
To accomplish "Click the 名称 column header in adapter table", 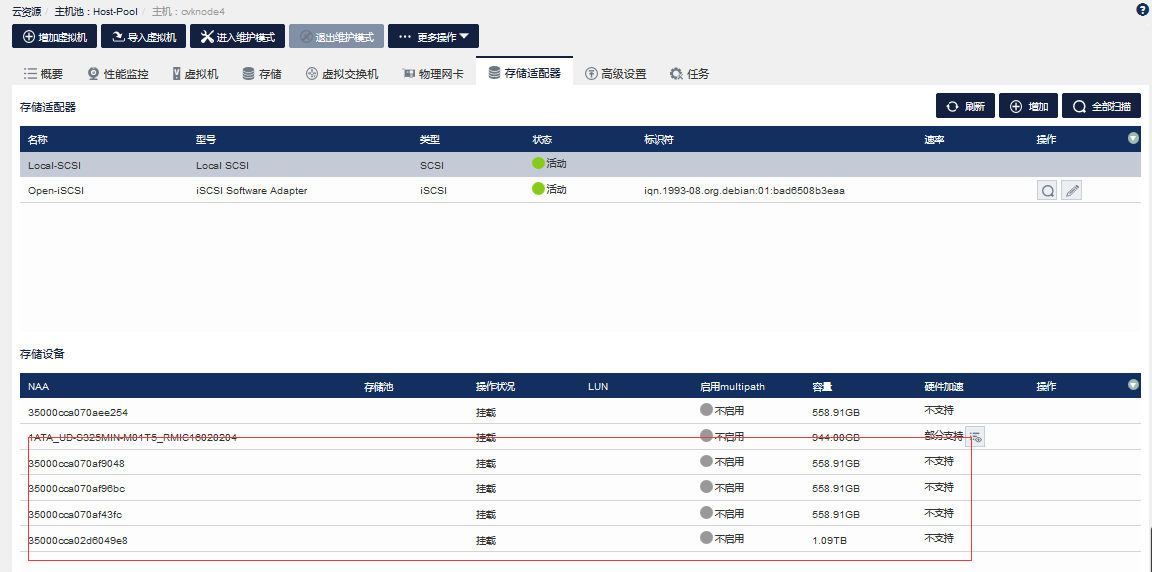I will click(37, 140).
